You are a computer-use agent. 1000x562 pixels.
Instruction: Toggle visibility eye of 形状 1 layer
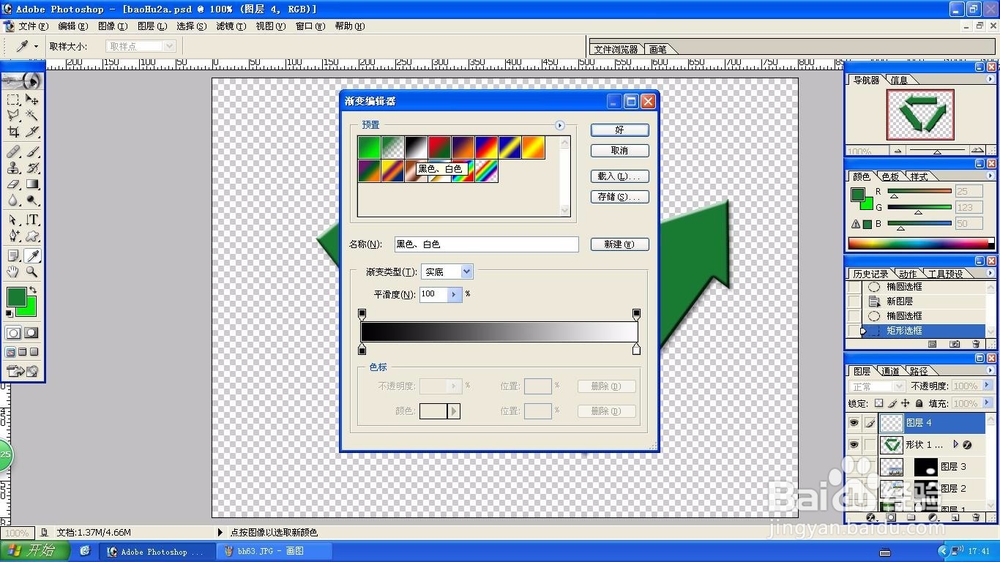pyautogui.click(x=854, y=445)
